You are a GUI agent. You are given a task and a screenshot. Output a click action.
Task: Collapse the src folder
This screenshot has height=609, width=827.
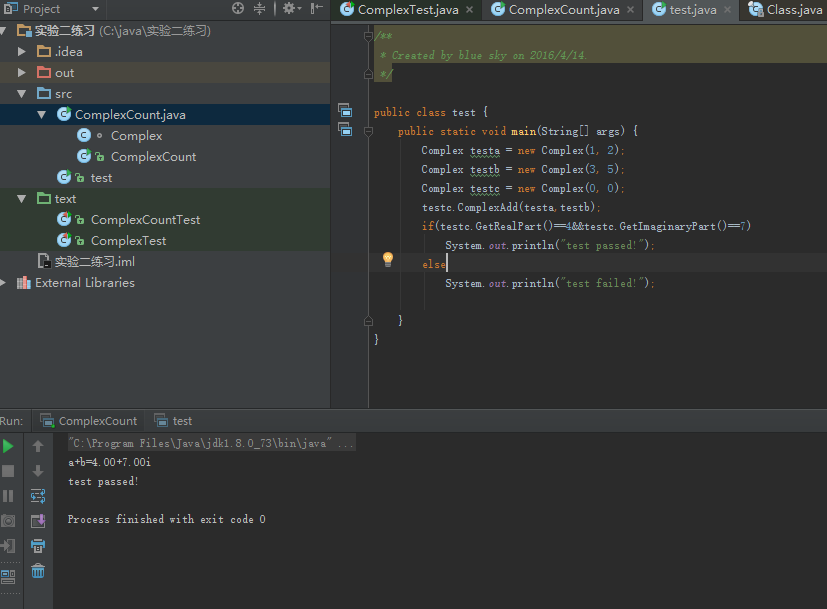pyautogui.click(x=22, y=93)
